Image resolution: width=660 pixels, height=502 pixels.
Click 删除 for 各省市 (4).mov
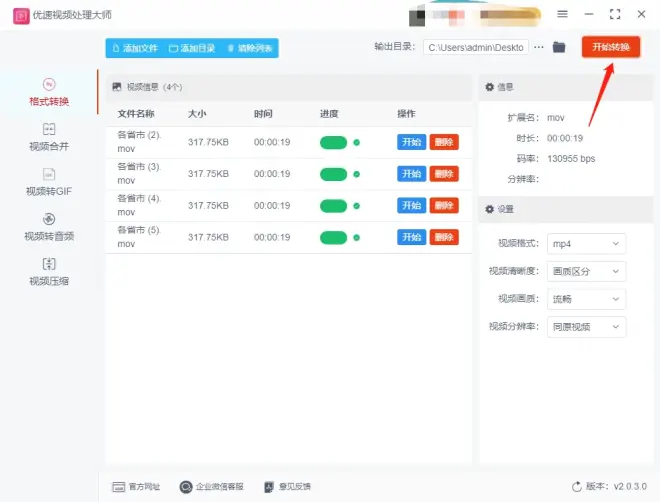point(444,205)
